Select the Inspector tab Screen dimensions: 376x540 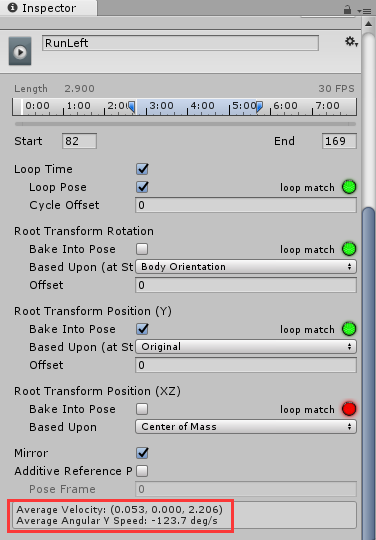point(48,8)
